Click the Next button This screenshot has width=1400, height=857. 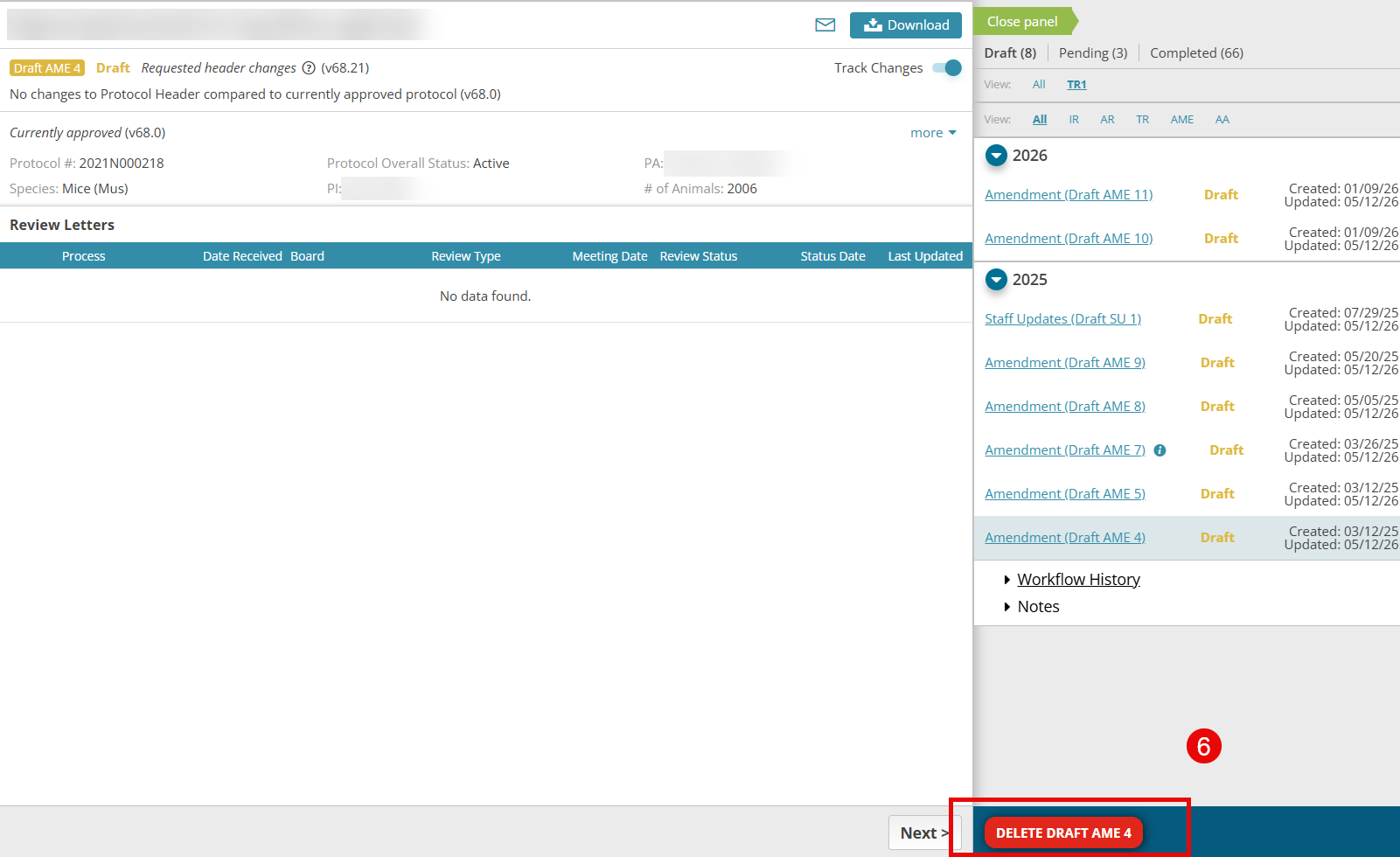point(924,833)
